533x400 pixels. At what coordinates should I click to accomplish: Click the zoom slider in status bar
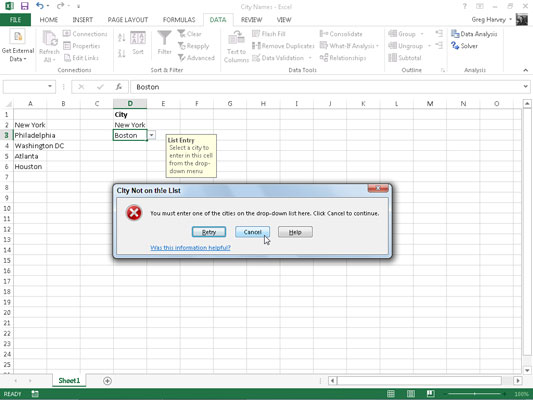[474, 394]
